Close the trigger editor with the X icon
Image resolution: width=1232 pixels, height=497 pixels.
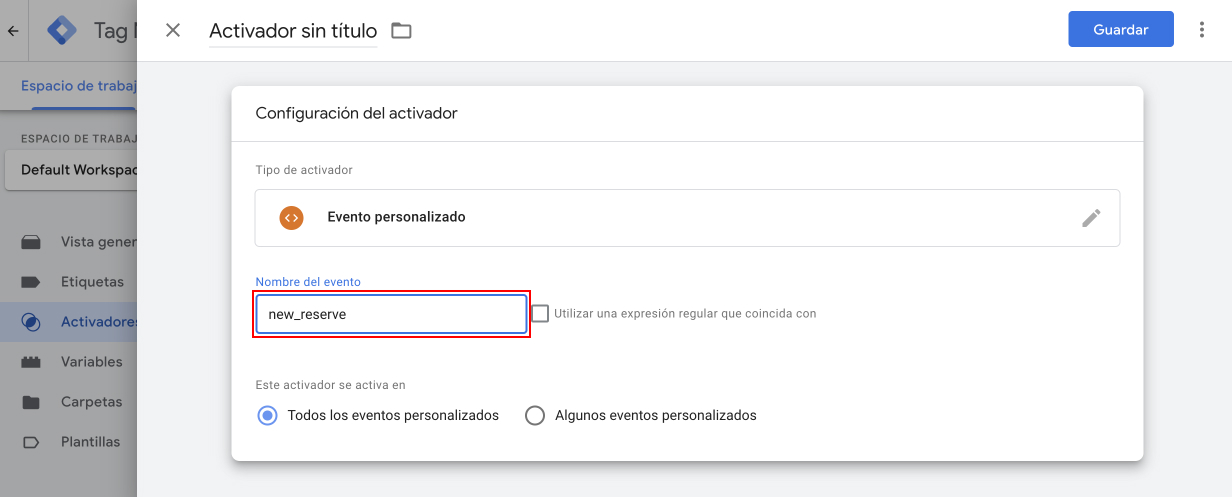tap(173, 30)
